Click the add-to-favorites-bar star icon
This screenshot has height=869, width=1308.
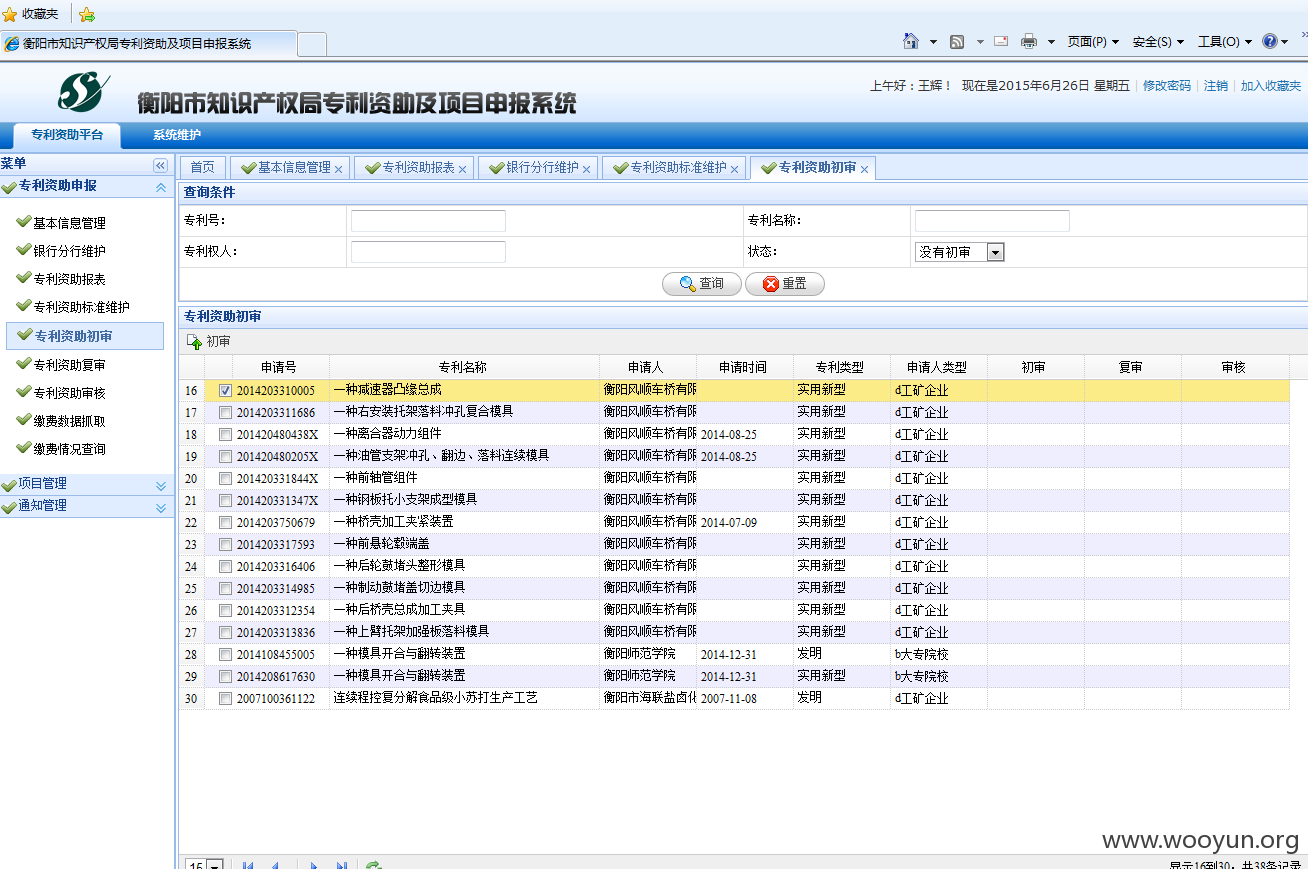(x=87, y=14)
